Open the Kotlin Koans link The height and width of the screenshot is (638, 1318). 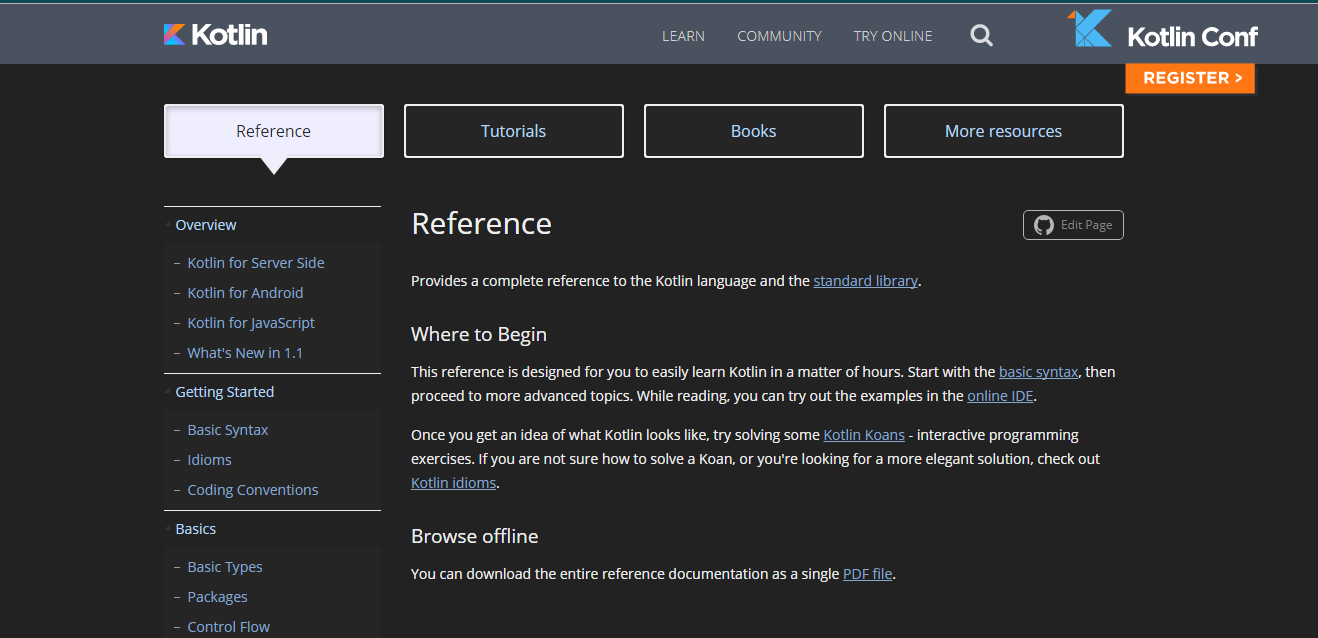coord(864,435)
